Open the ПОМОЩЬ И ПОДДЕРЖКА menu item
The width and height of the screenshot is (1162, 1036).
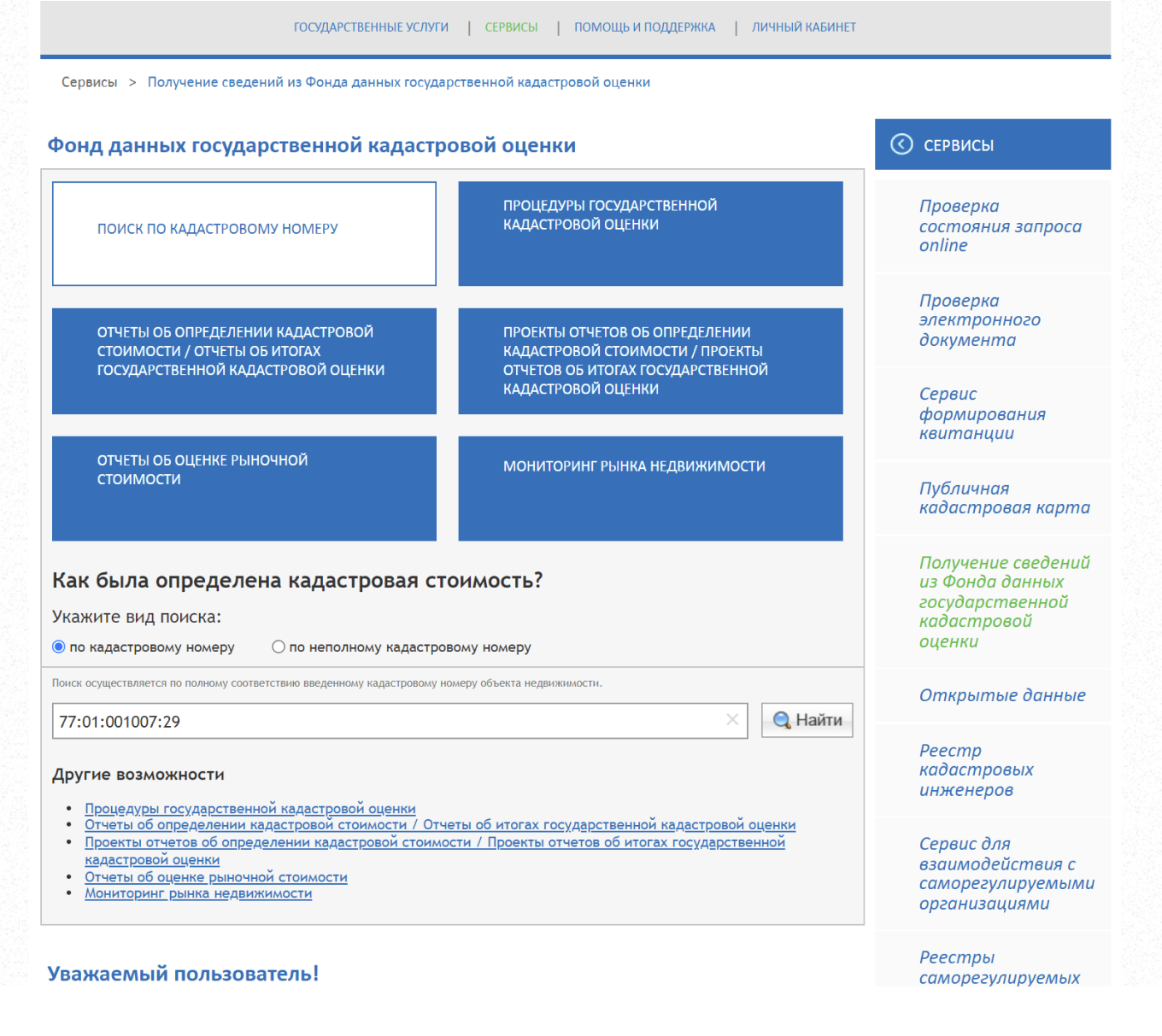[644, 27]
